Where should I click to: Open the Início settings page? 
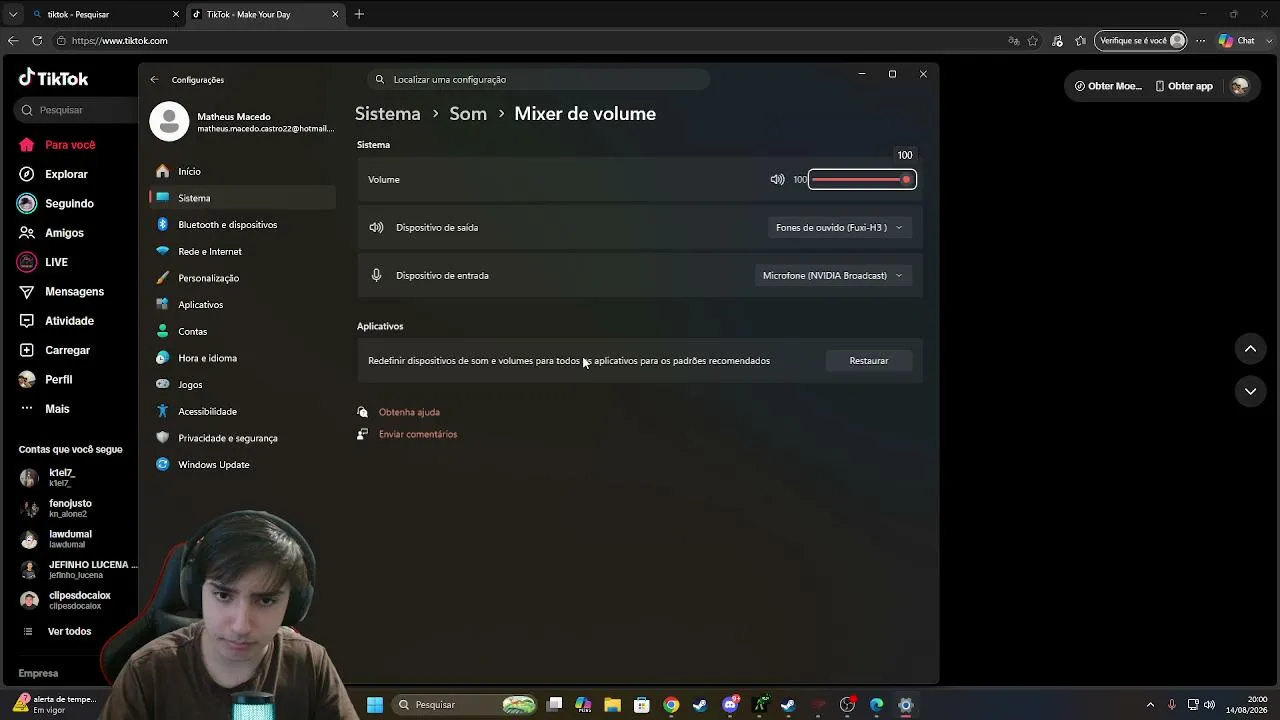(189, 171)
